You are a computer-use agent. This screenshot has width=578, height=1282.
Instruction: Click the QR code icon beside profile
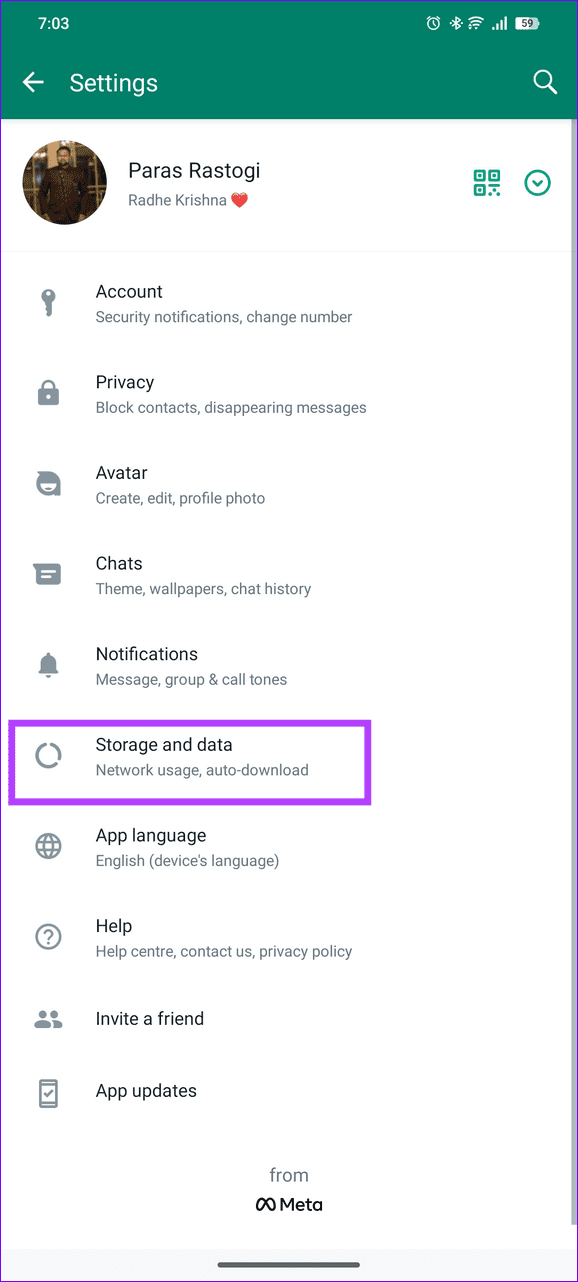[487, 183]
